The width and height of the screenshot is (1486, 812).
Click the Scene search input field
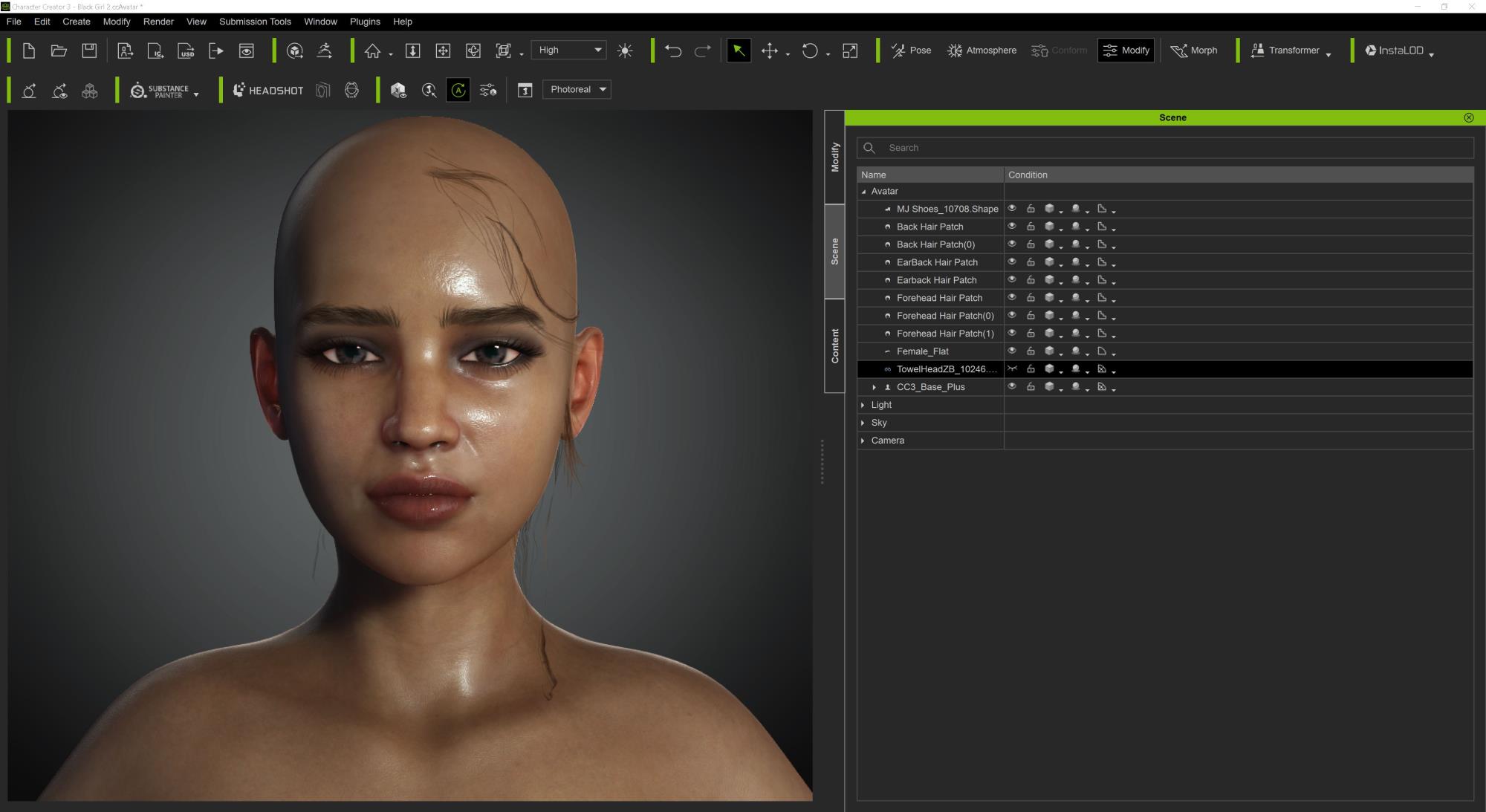pos(1165,148)
